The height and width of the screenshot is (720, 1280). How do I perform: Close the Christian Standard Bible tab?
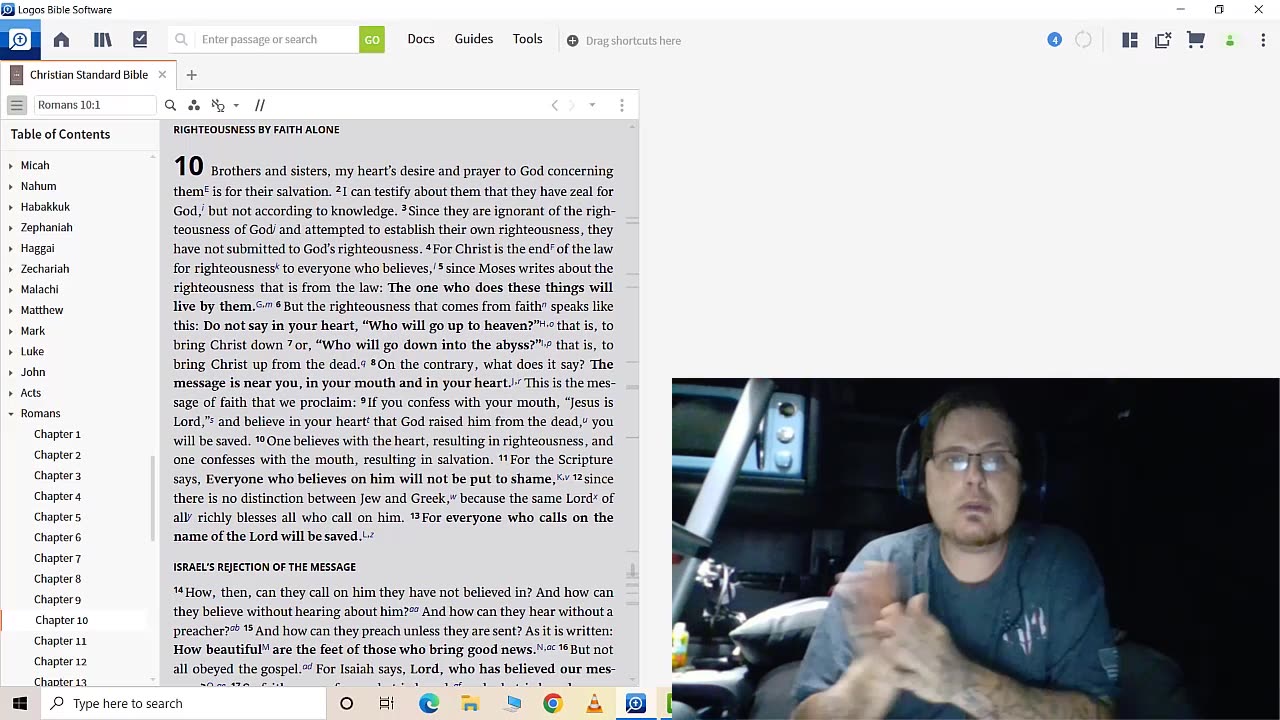coord(162,75)
